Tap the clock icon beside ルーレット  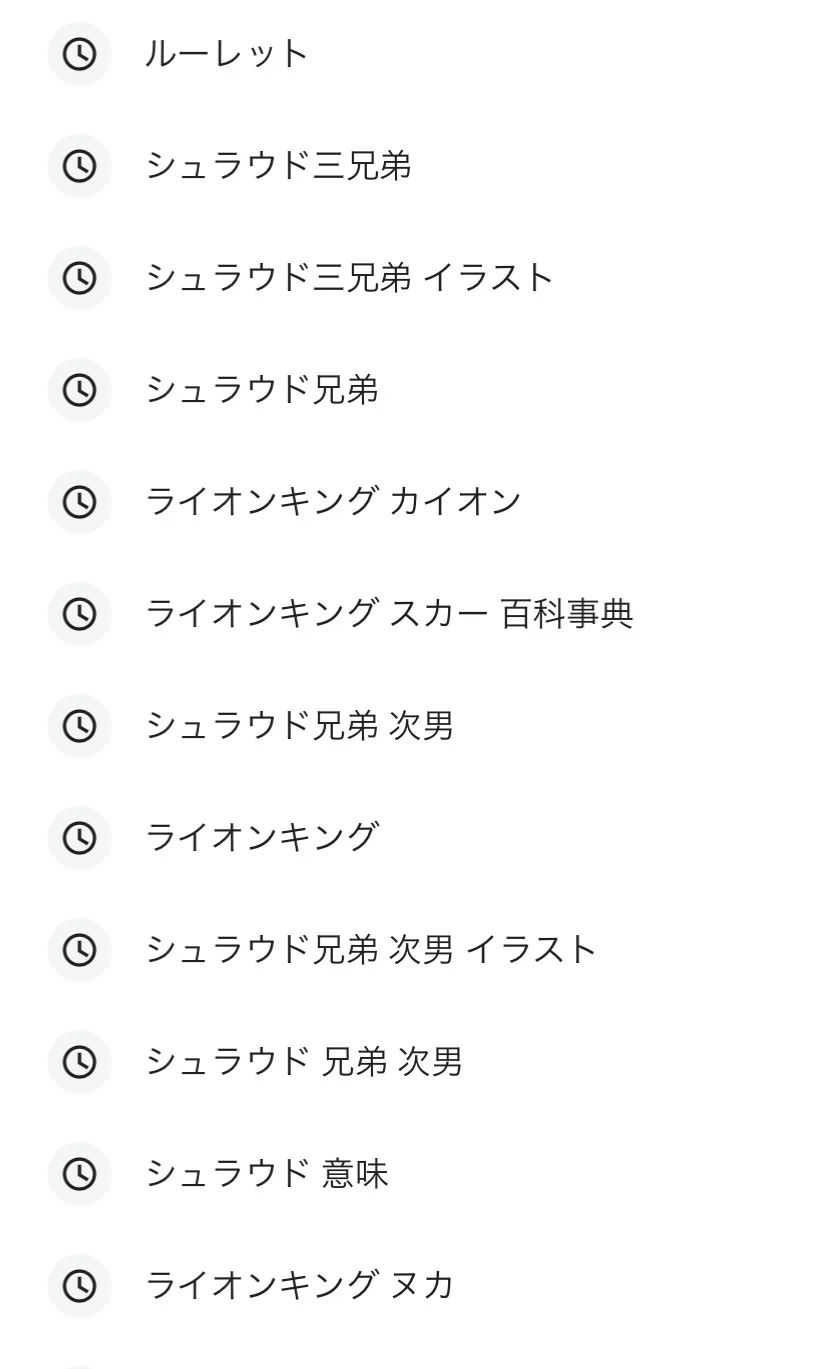80,54
